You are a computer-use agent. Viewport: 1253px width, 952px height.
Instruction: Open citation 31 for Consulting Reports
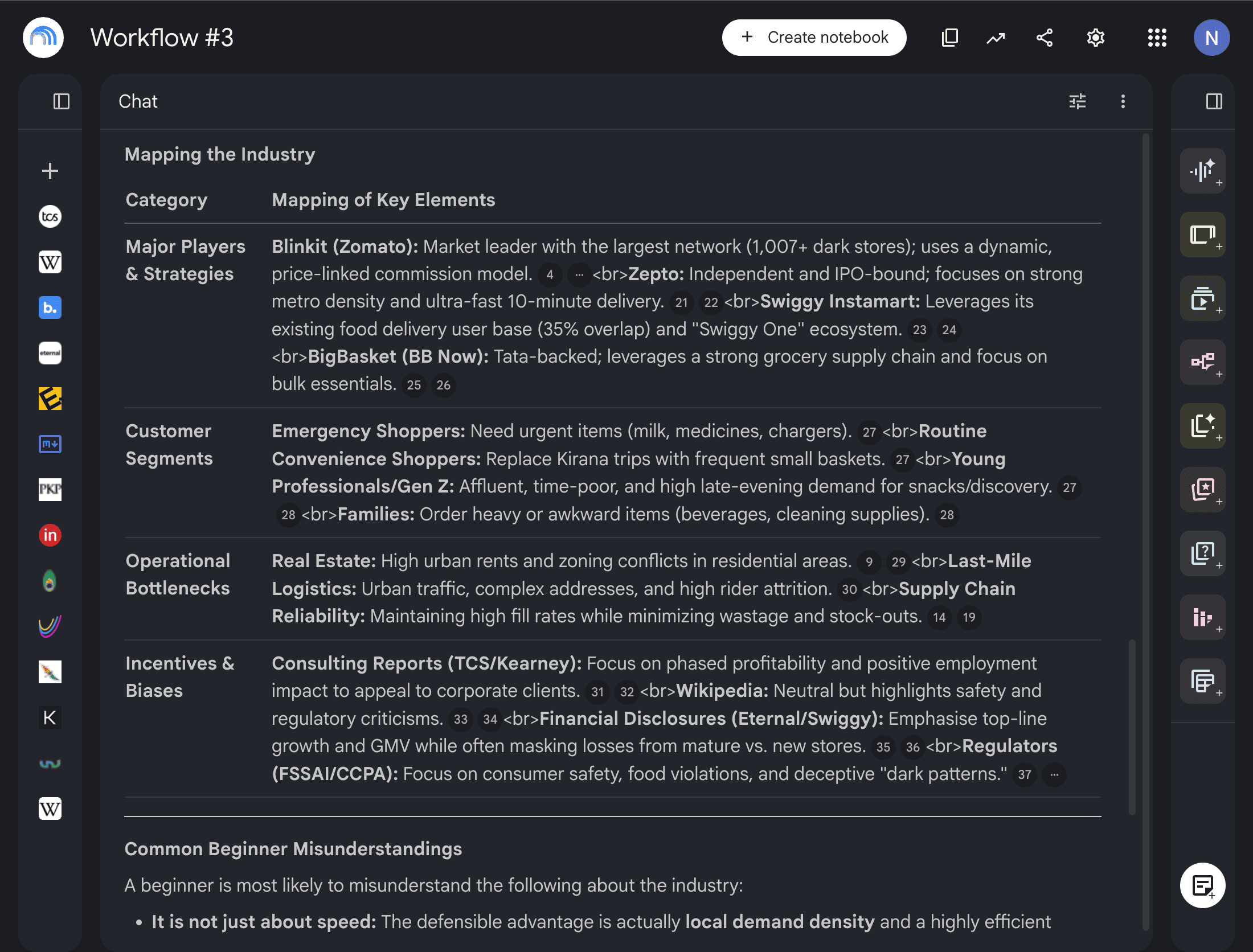point(597,692)
